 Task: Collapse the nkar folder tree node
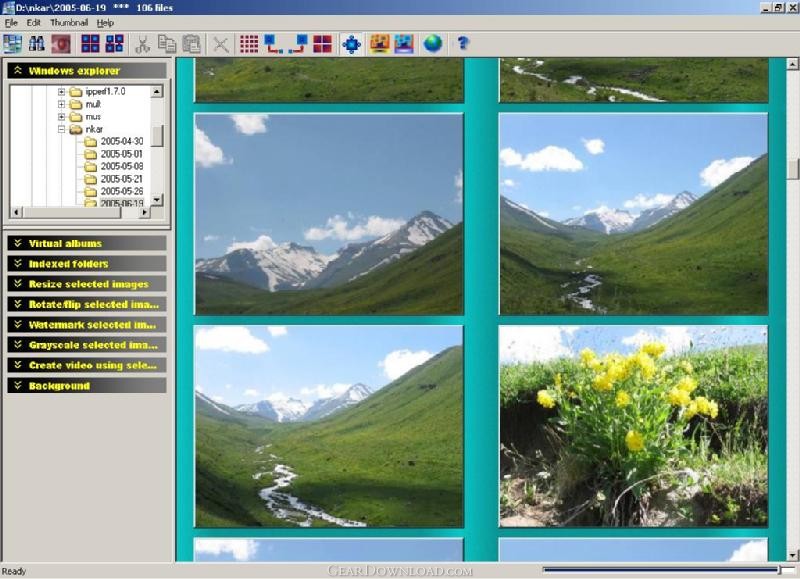(x=61, y=130)
